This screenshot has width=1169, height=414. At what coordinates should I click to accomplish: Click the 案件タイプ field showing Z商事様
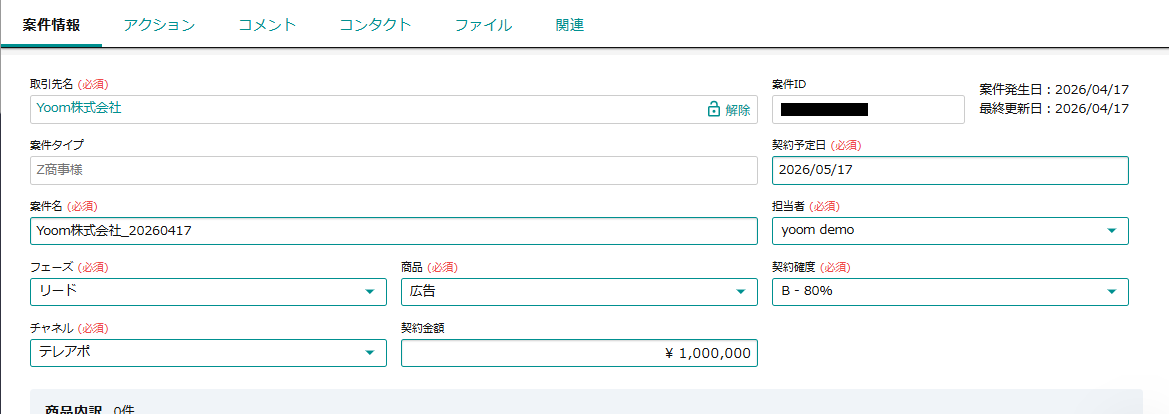[394, 170]
